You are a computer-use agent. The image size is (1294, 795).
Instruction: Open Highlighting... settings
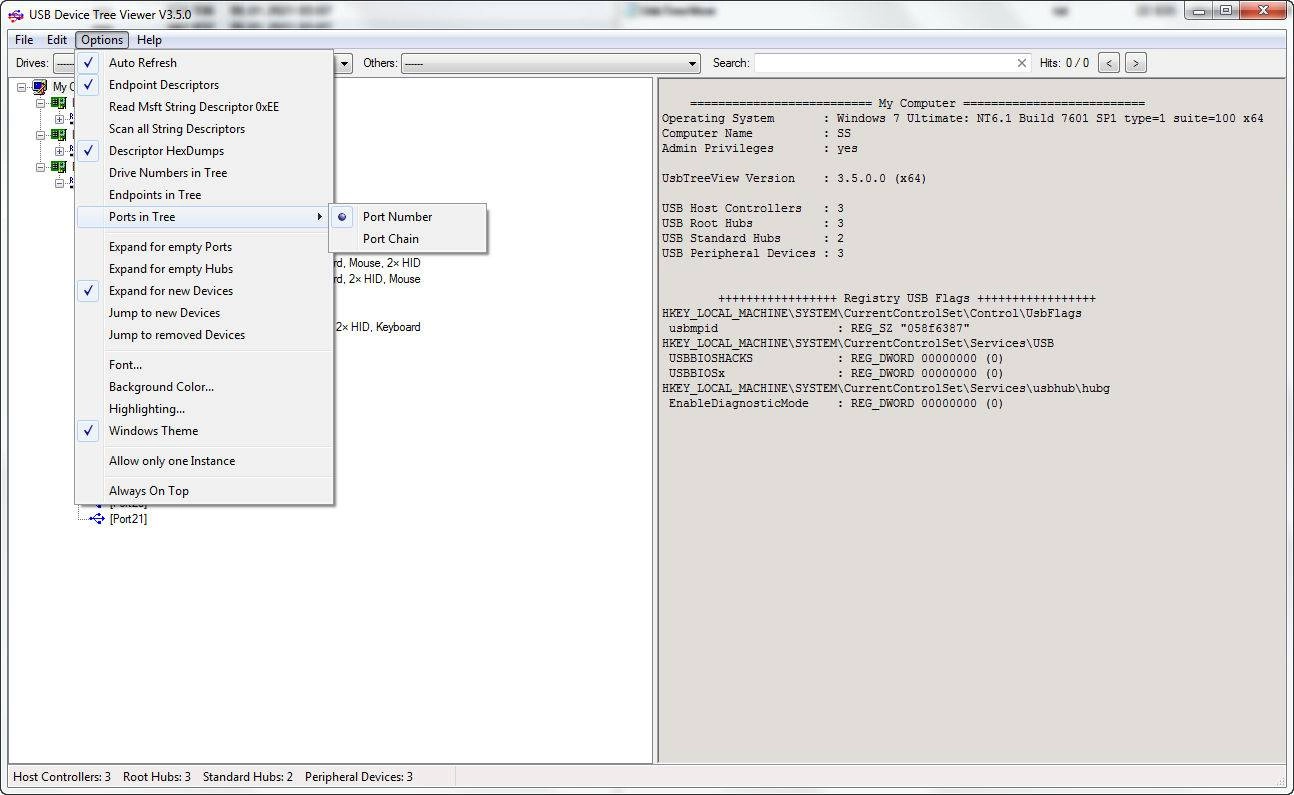204,409
